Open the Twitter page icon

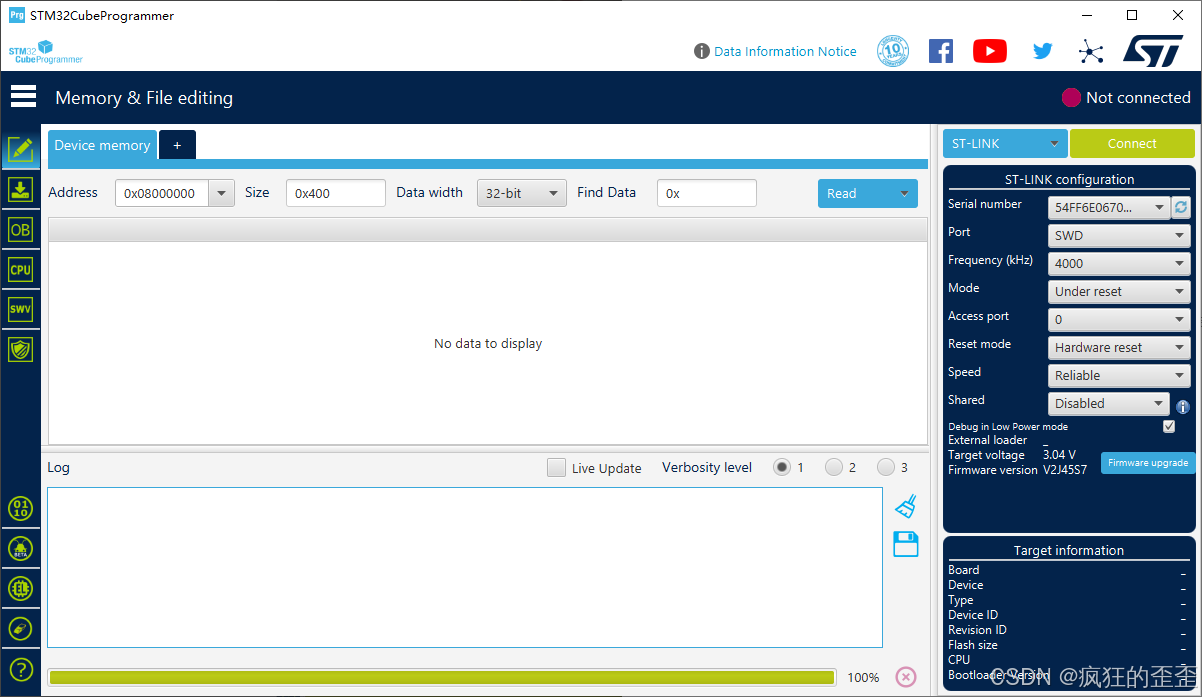click(1043, 51)
